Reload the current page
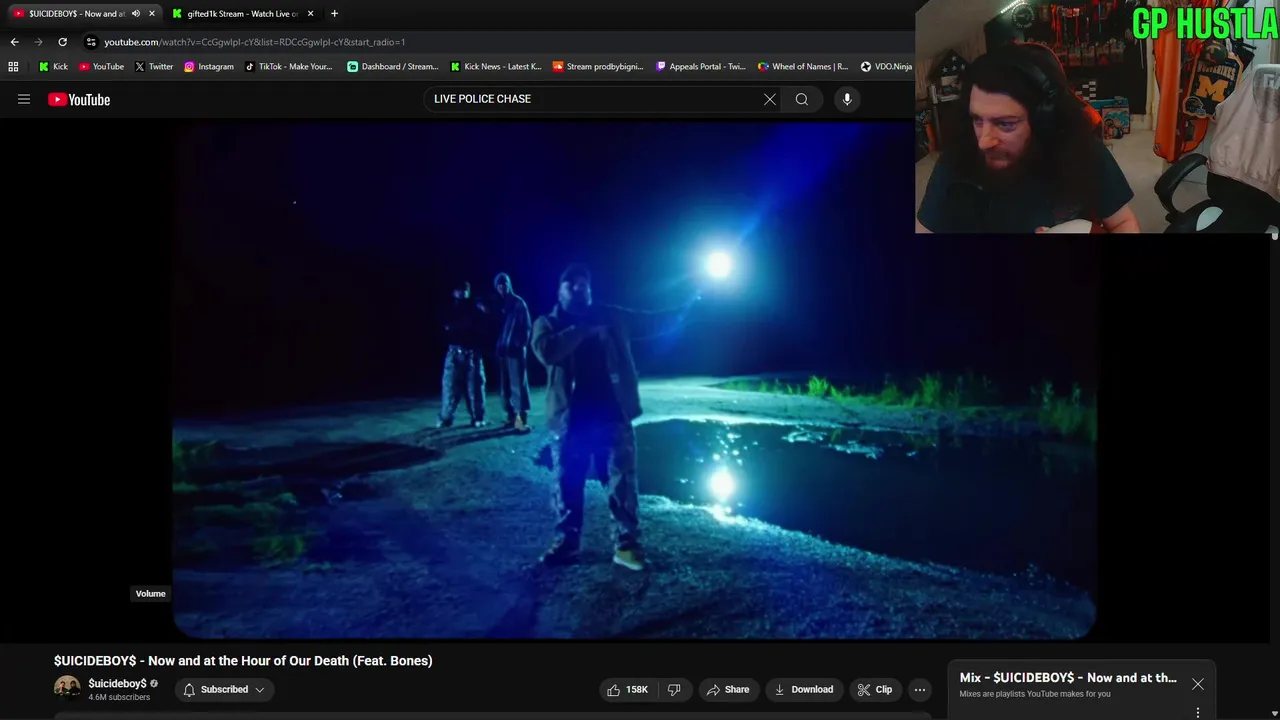The width and height of the screenshot is (1280, 720). pyautogui.click(x=62, y=42)
